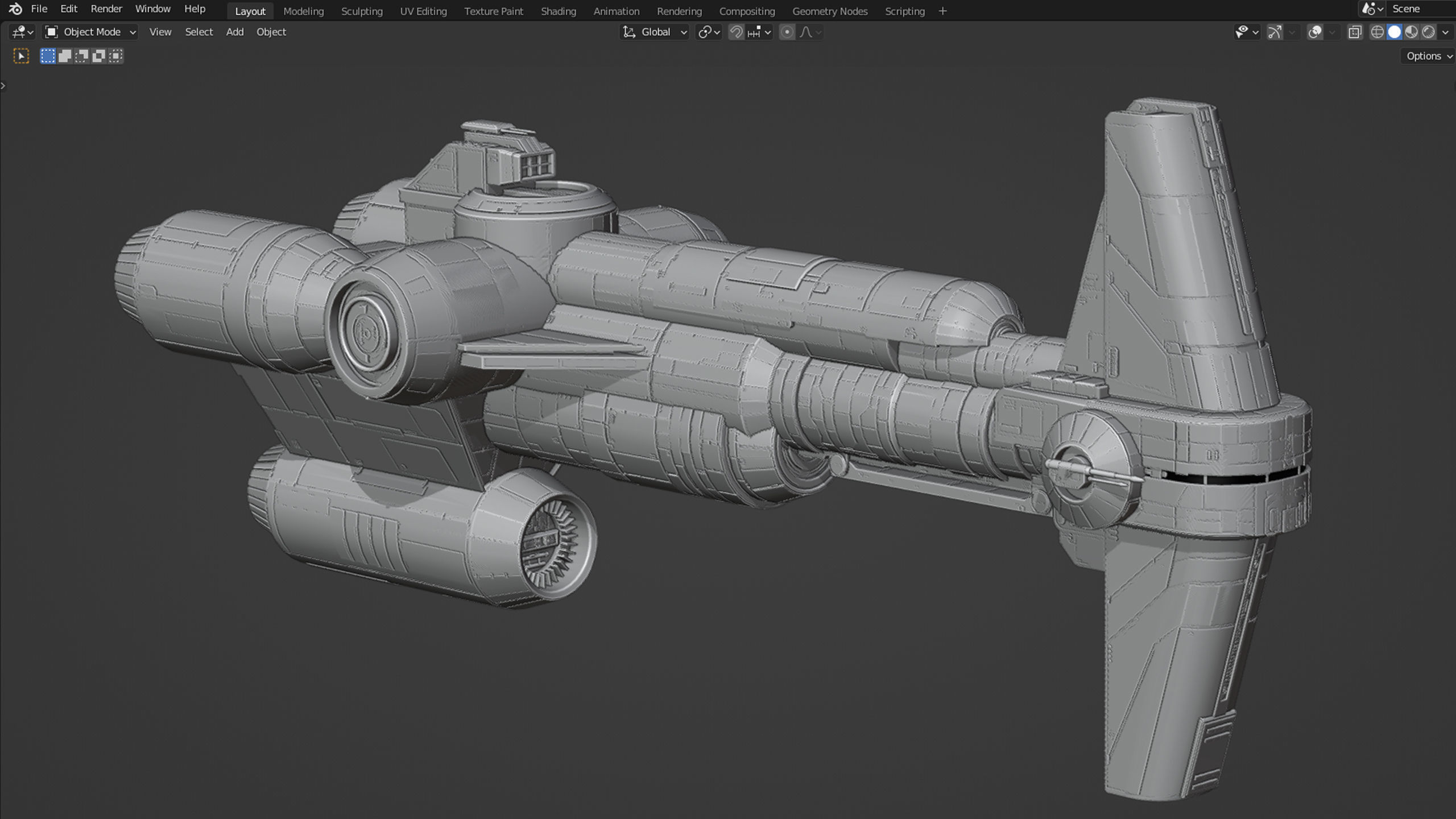Enable proportional editing toggle

(x=787, y=32)
